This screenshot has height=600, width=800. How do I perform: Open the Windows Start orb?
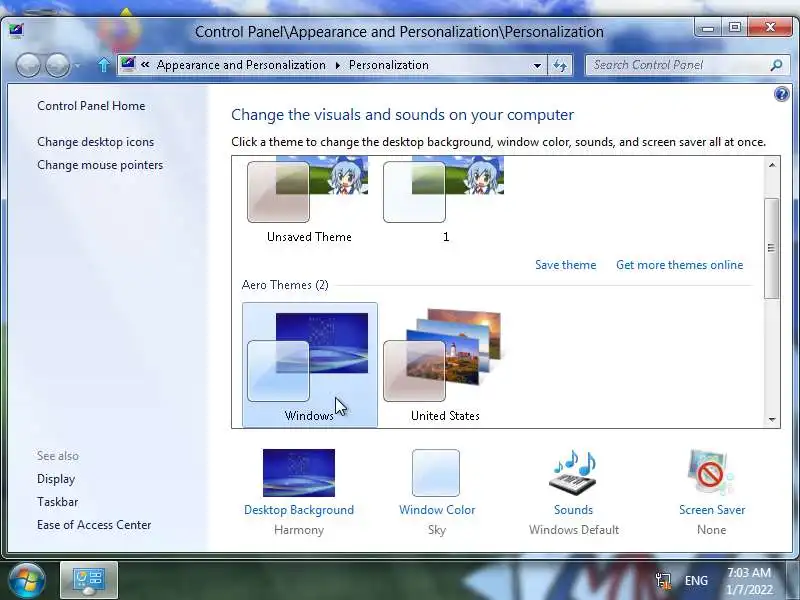(26, 580)
